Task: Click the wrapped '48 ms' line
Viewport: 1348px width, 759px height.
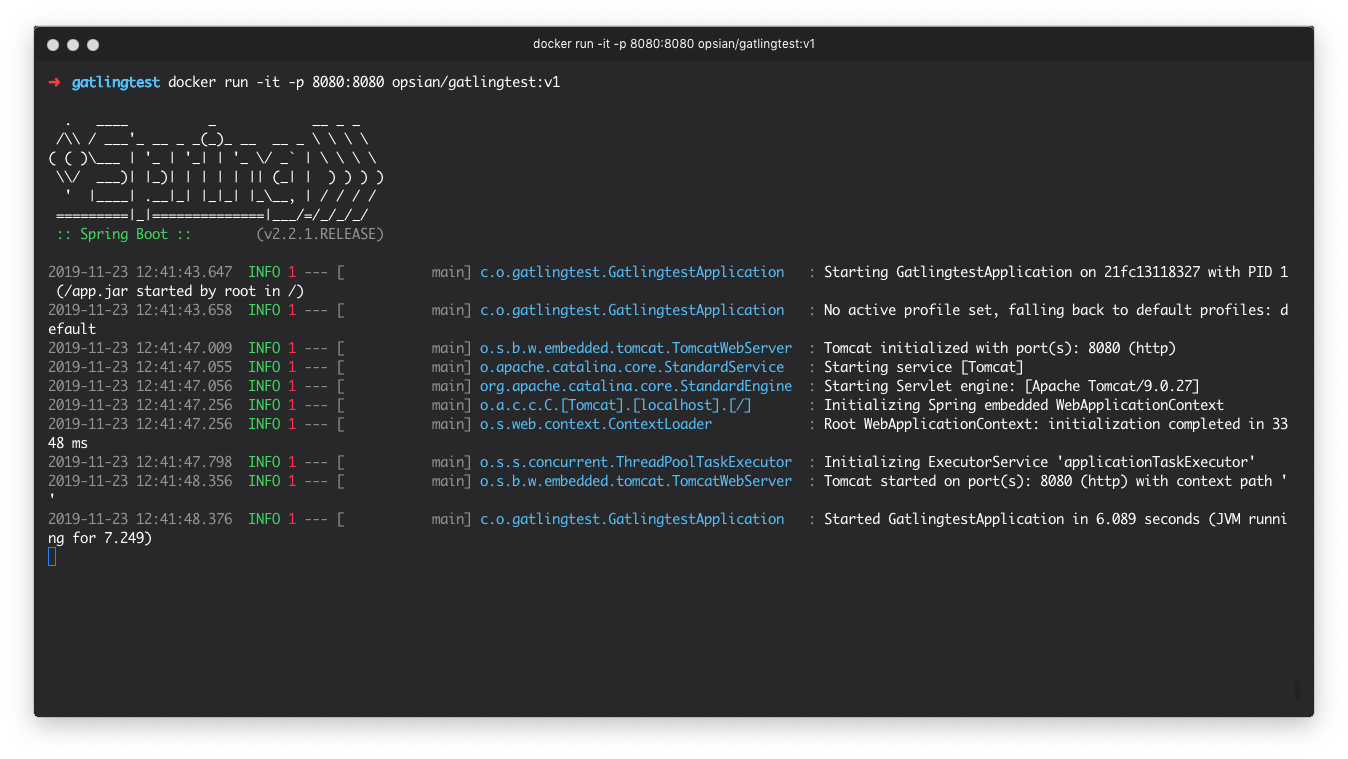Action: click(x=68, y=443)
